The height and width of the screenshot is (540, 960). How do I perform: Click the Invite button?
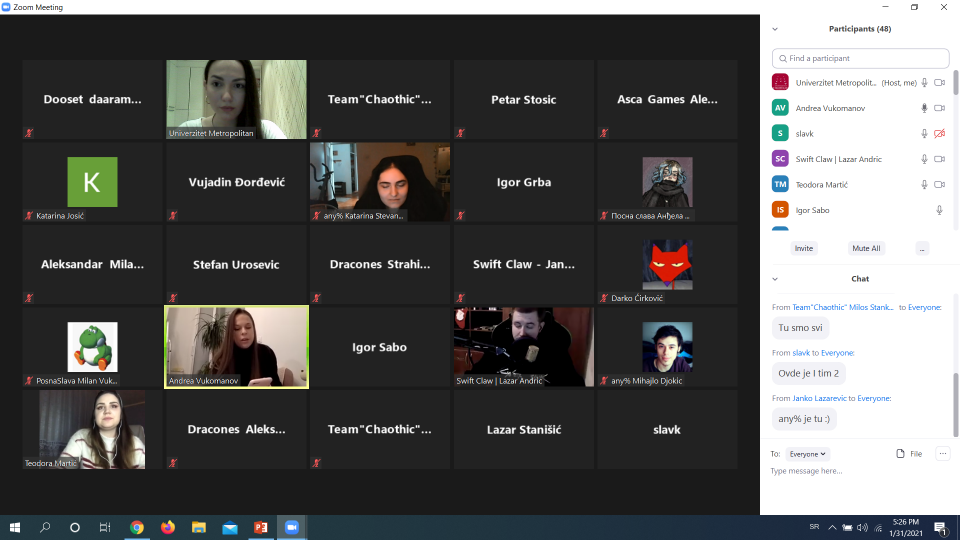[x=803, y=248]
